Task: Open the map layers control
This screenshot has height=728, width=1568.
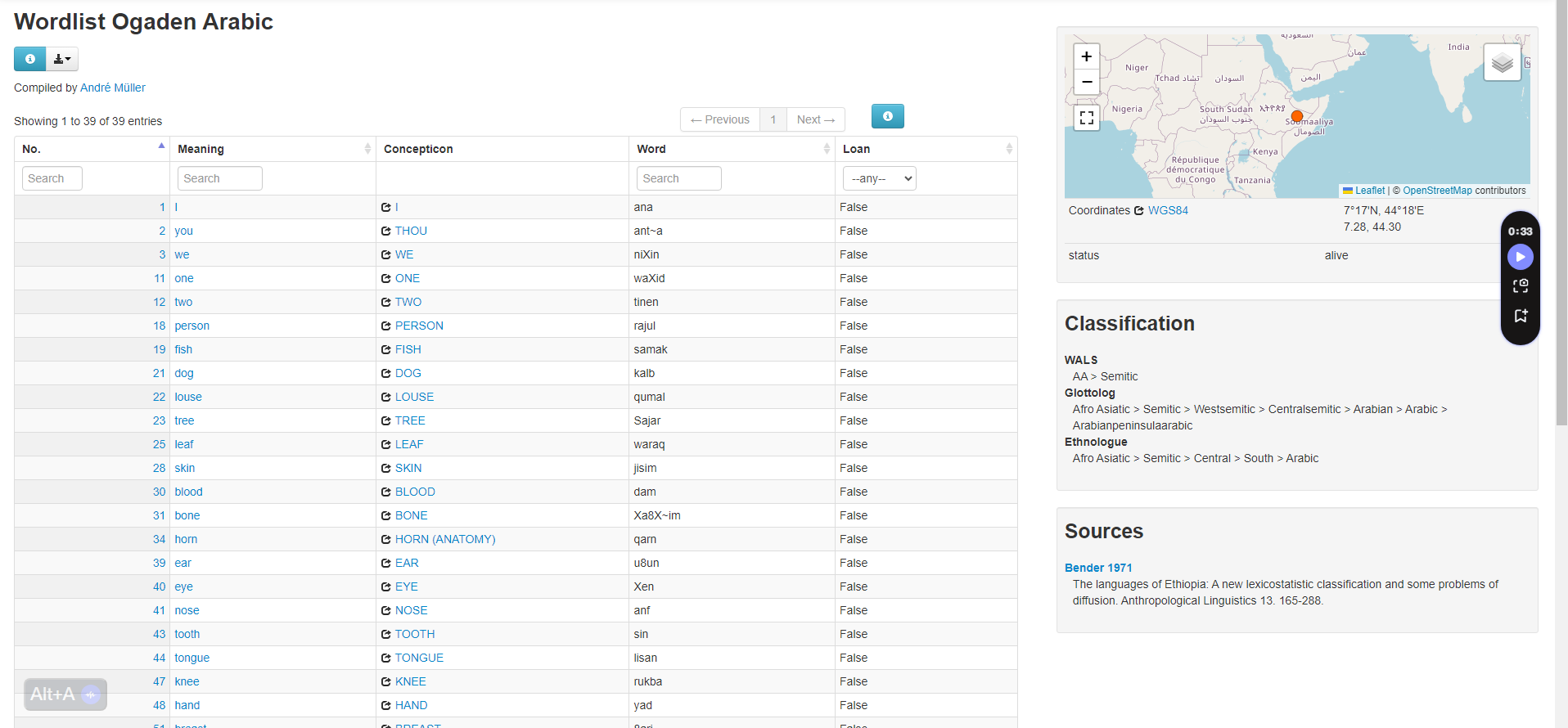Action: coord(1502,62)
